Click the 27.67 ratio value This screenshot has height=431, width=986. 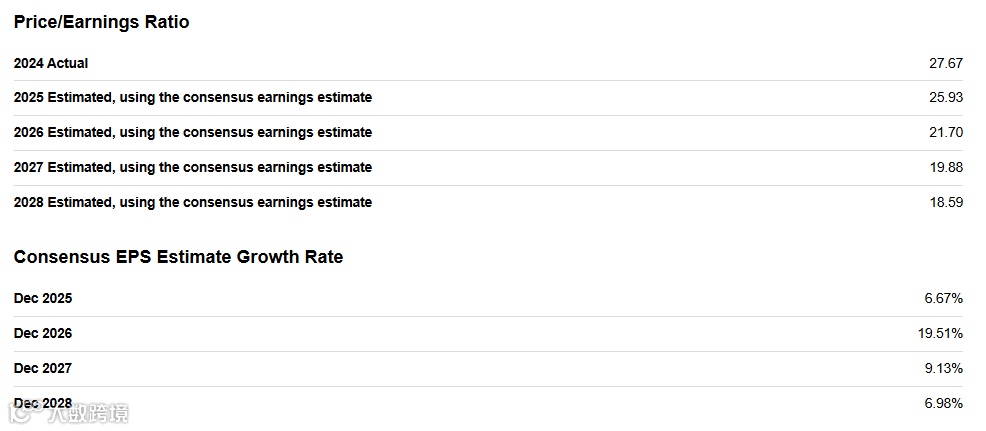945,63
